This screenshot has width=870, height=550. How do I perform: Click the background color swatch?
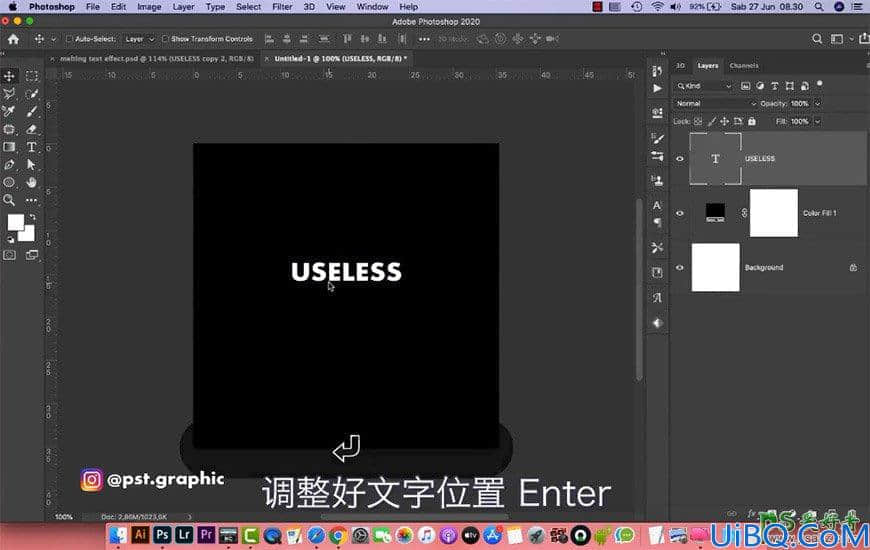point(28,235)
